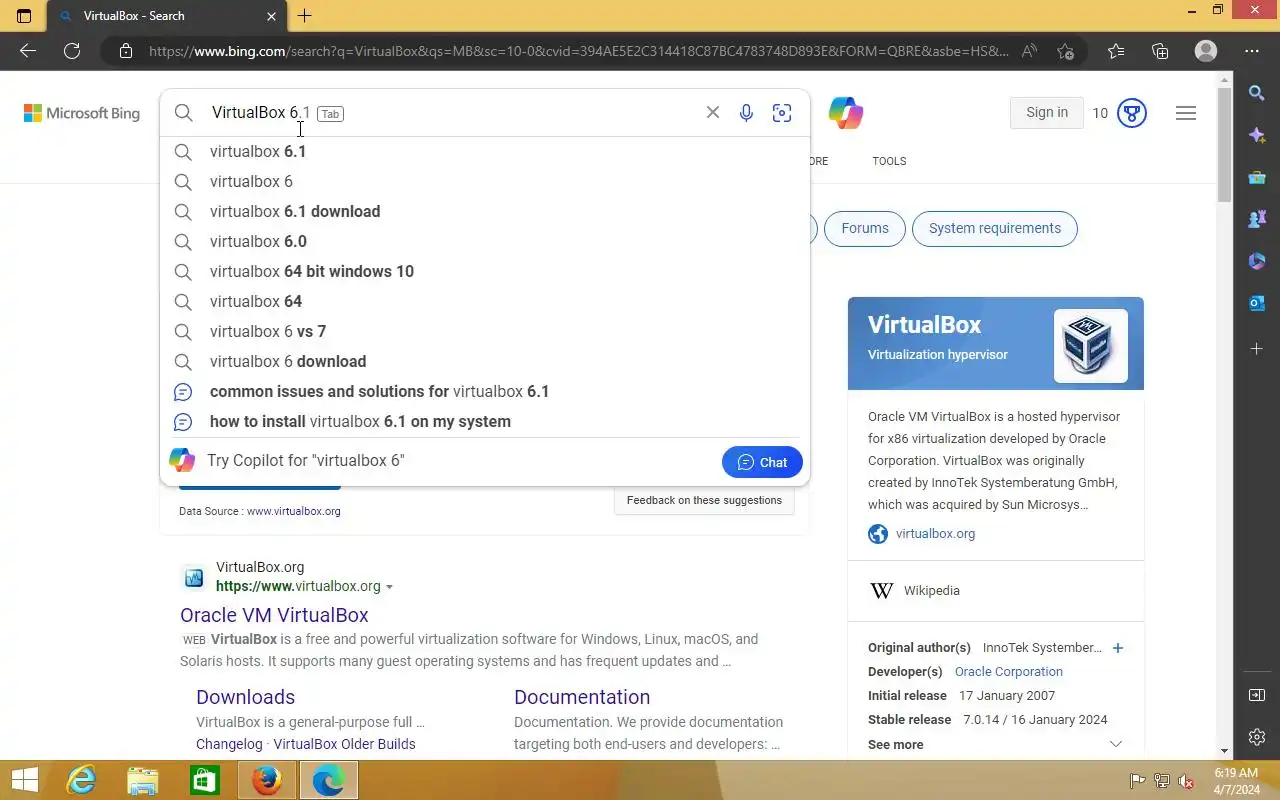Choose "how to install virtualbox 6.1 on my system"
The height and width of the screenshot is (800, 1280).
[x=484, y=421]
